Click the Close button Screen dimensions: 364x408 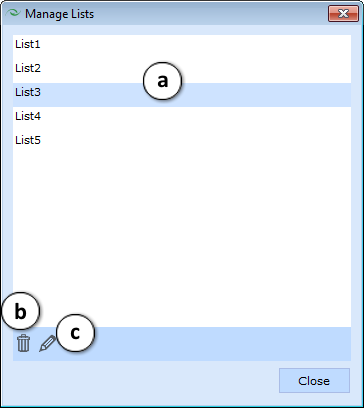point(314,381)
